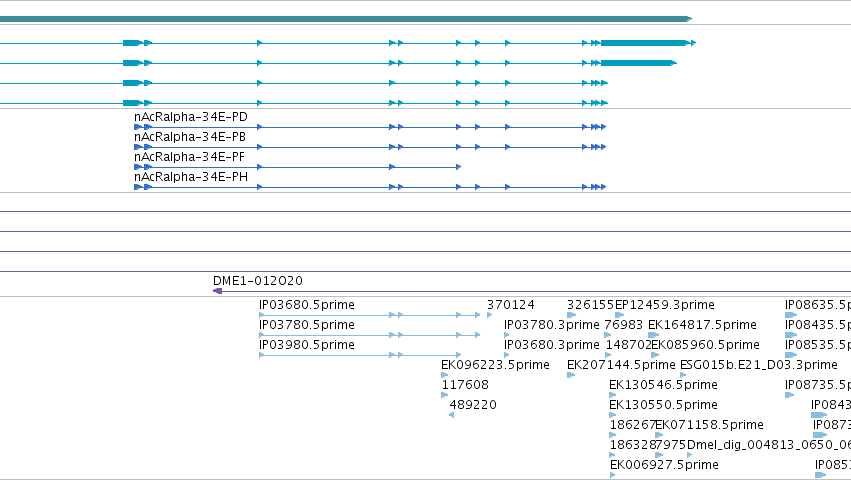Select the 117608 feature label
This screenshot has width=851, height=480.
click(x=465, y=385)
